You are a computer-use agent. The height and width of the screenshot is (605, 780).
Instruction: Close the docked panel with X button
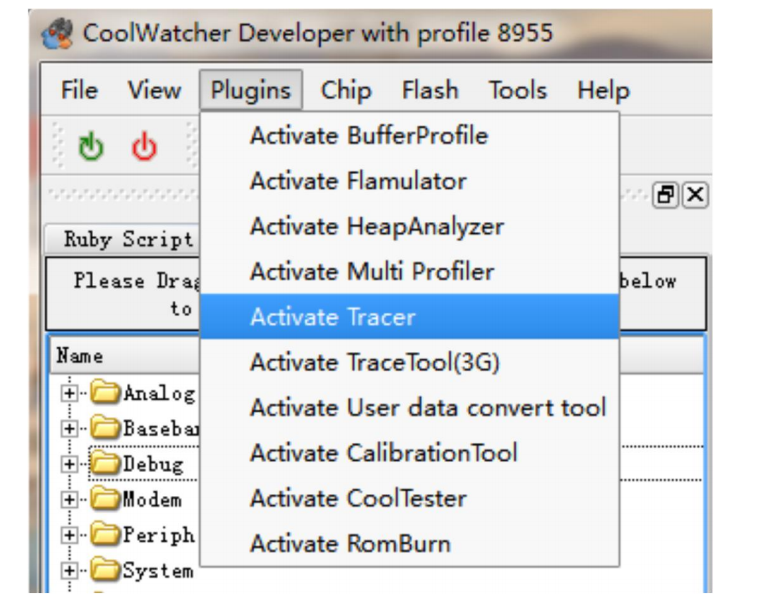695,195
